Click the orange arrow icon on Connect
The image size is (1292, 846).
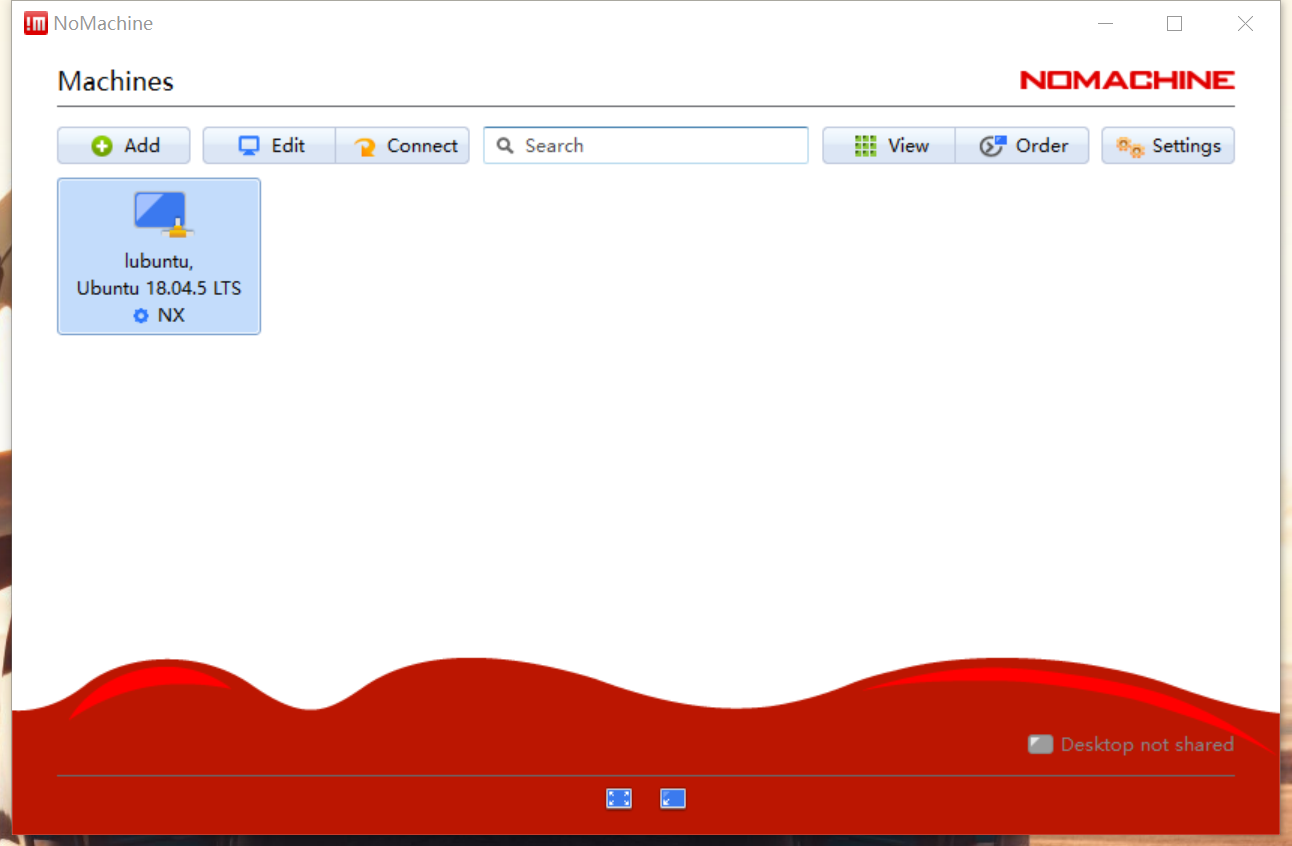coord(365,147)
